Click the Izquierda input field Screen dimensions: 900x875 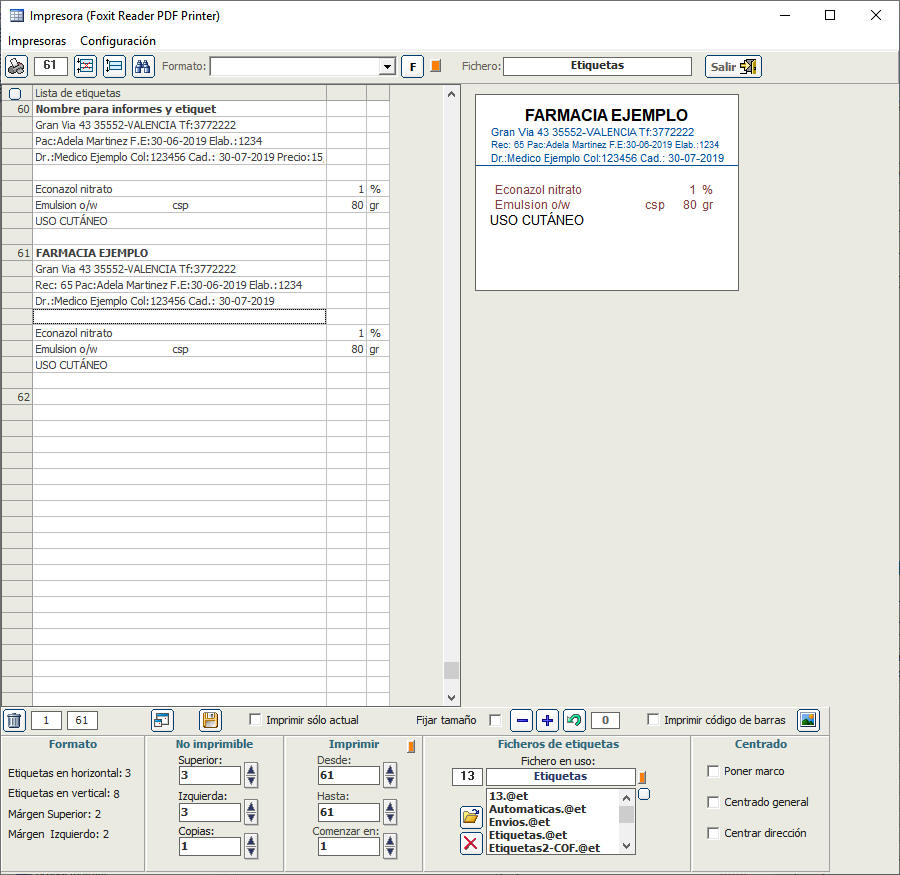pos(210,812)
